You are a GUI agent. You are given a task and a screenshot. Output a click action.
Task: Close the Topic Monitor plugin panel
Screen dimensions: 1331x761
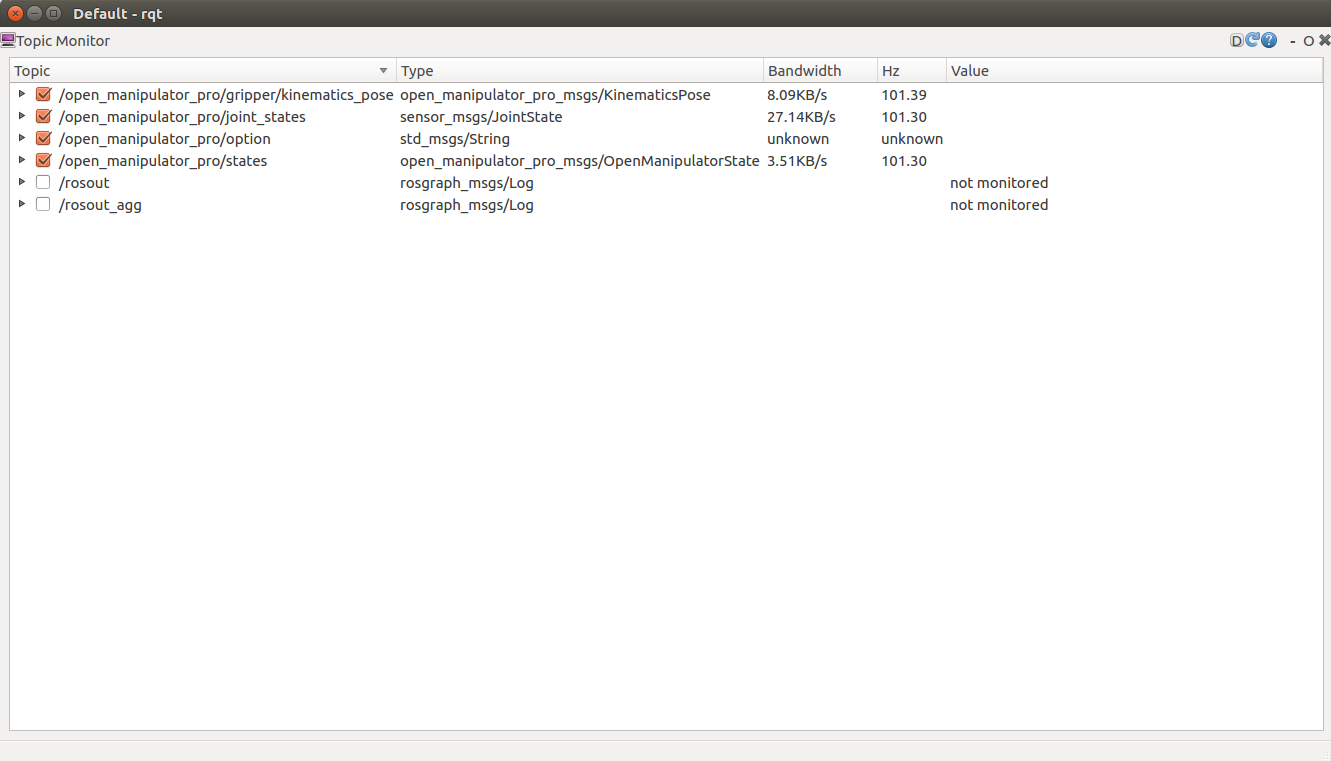pos(1324,41)
